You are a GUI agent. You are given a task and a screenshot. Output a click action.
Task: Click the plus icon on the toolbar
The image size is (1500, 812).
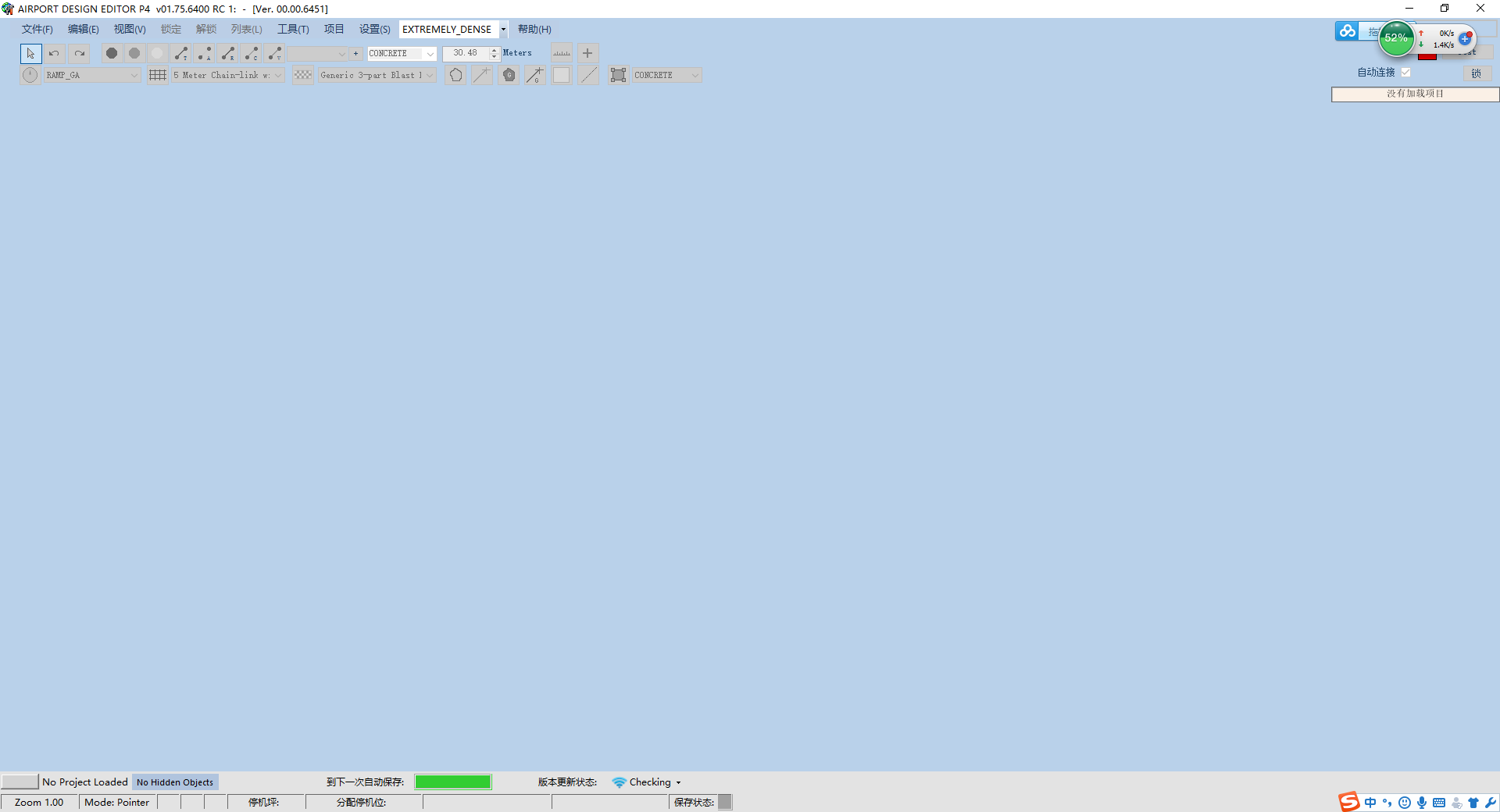pos(587,53)
